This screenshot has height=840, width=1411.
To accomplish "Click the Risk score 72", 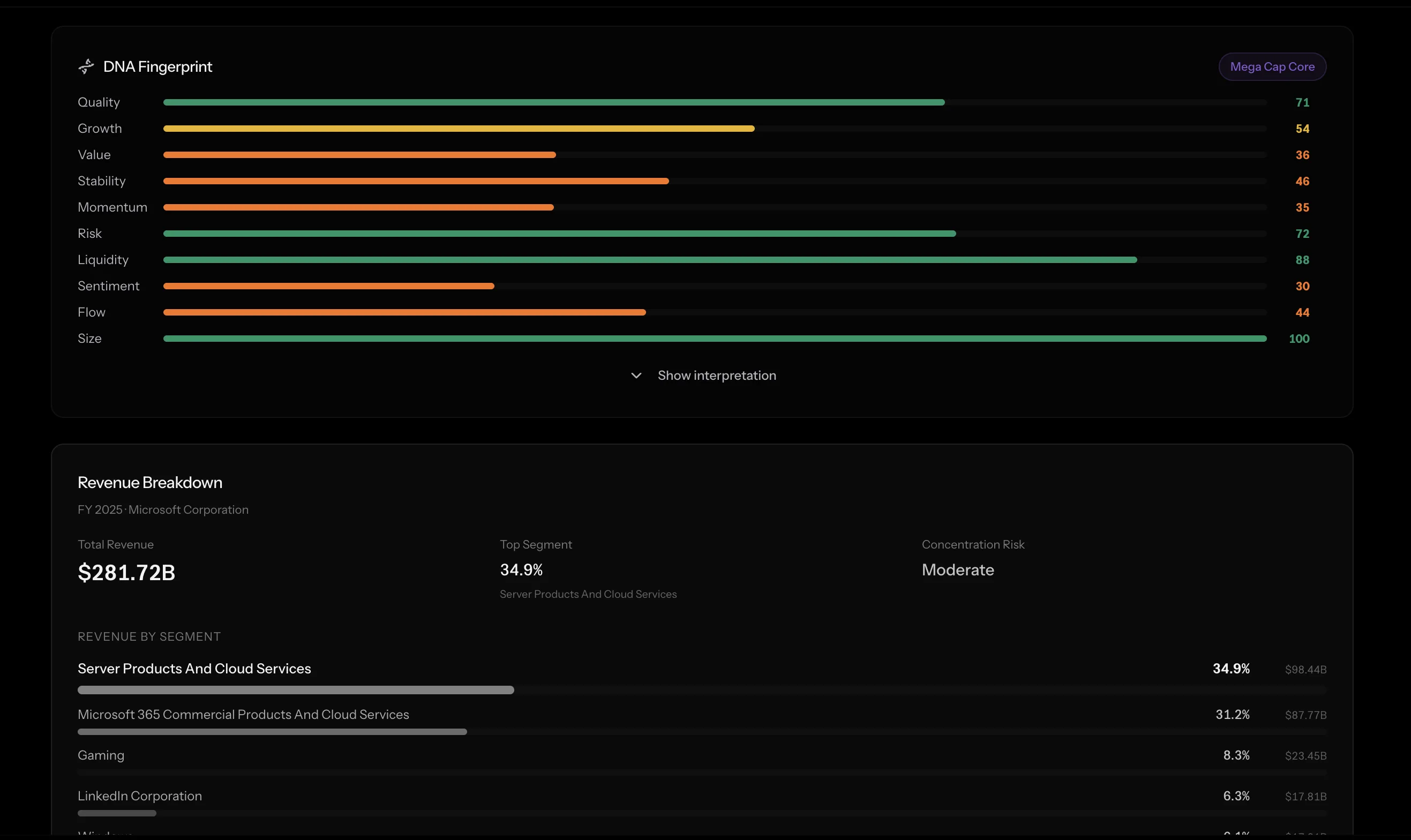I will pyautogui.click(x=1301, y=233).
